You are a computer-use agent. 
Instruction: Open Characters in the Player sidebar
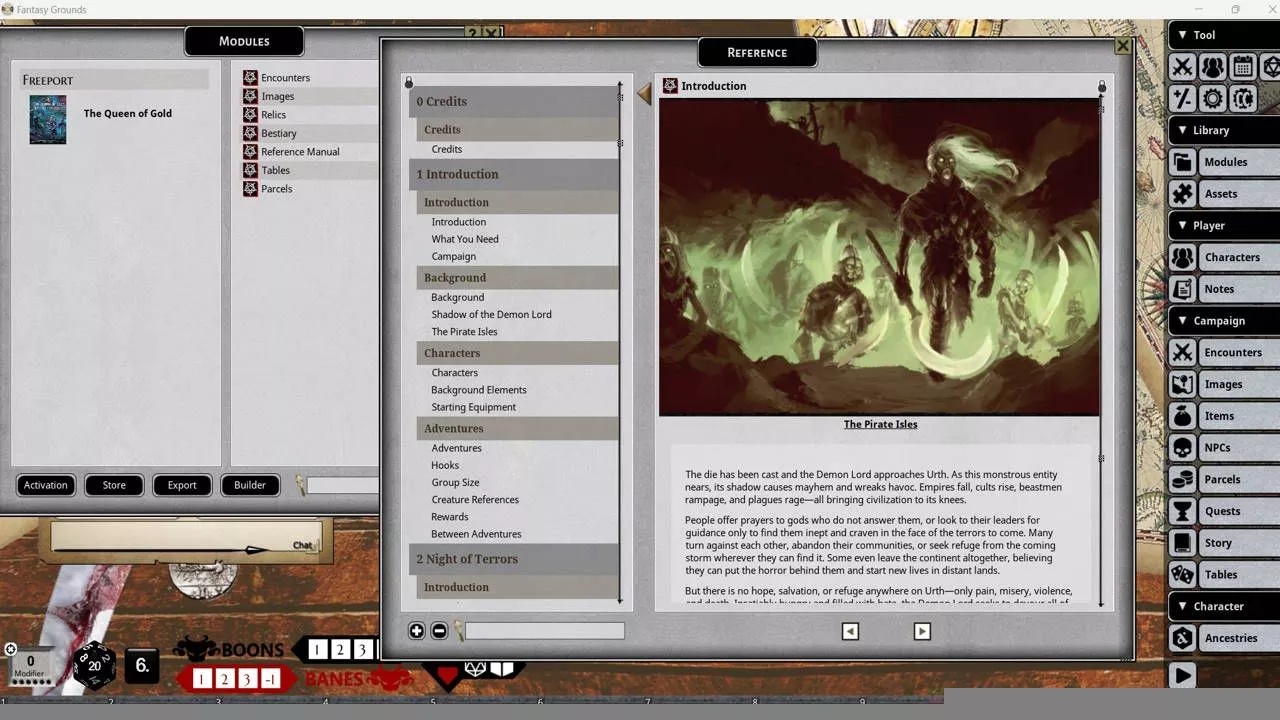click(x=1224, y=257)
